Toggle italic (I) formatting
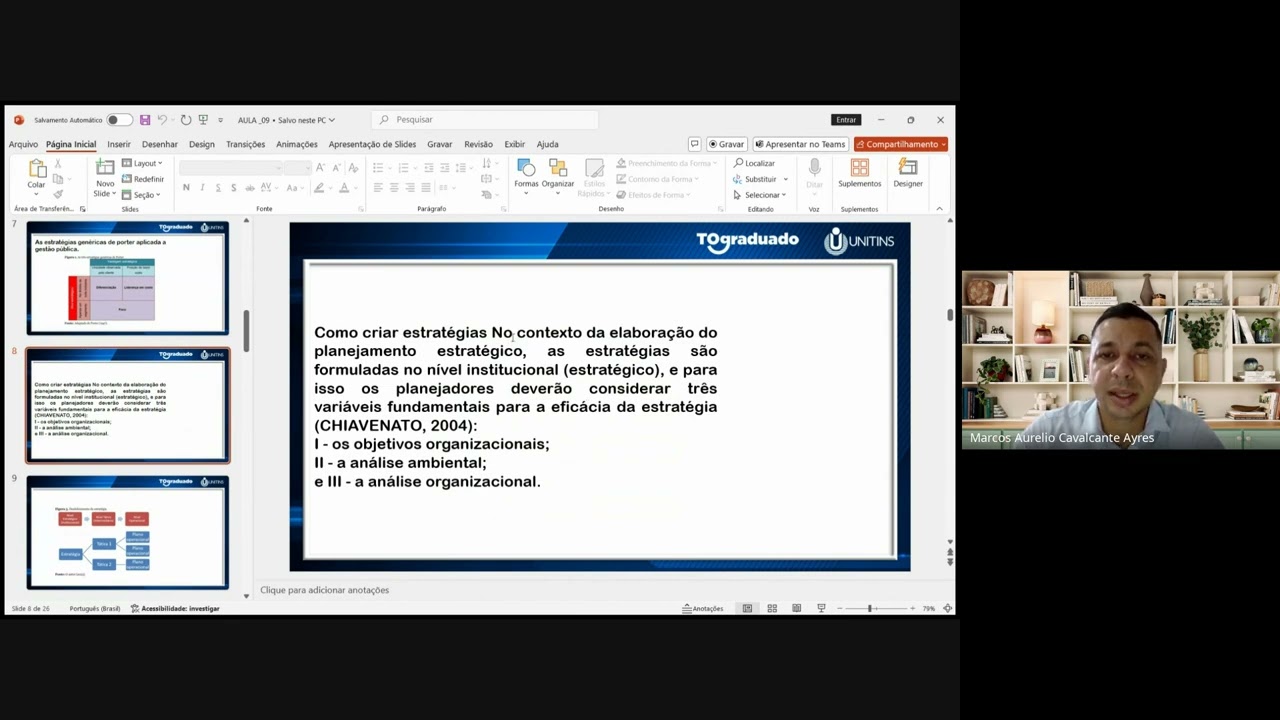The image size is (1280, 720). point(202,188)
